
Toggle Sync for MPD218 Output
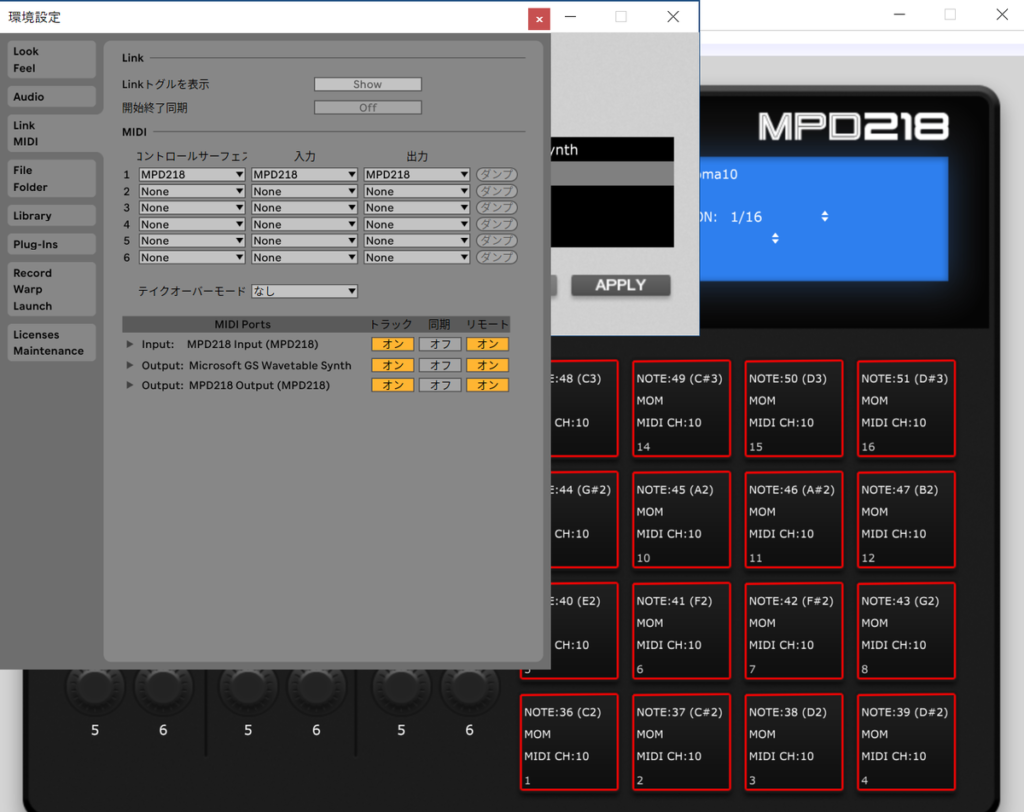(x=440, y=385)
